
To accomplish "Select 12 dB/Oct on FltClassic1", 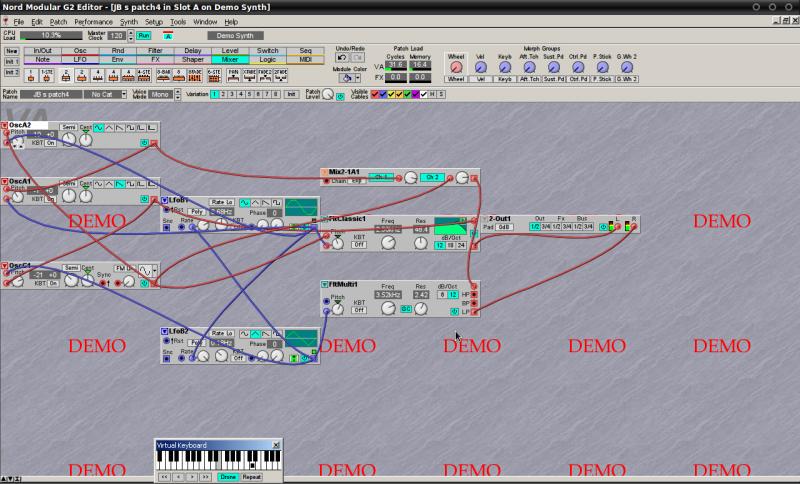I will (440, 245).
